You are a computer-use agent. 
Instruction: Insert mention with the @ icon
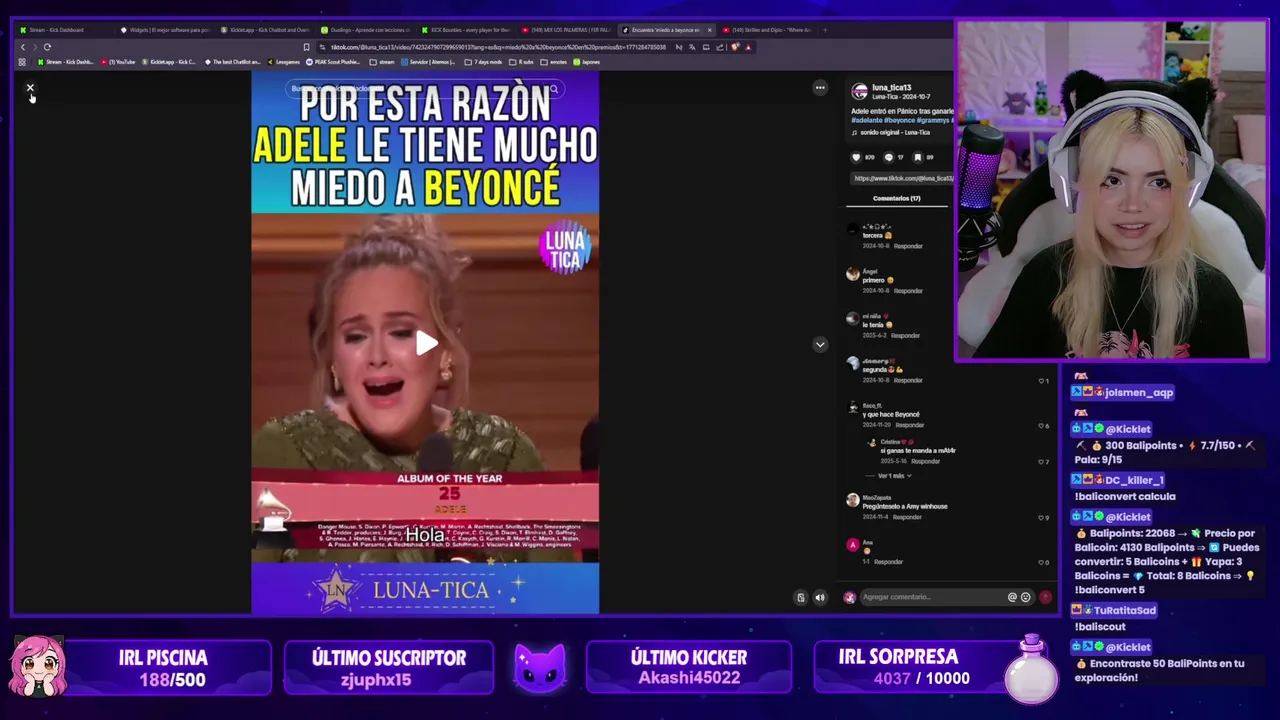[1012, 597]
